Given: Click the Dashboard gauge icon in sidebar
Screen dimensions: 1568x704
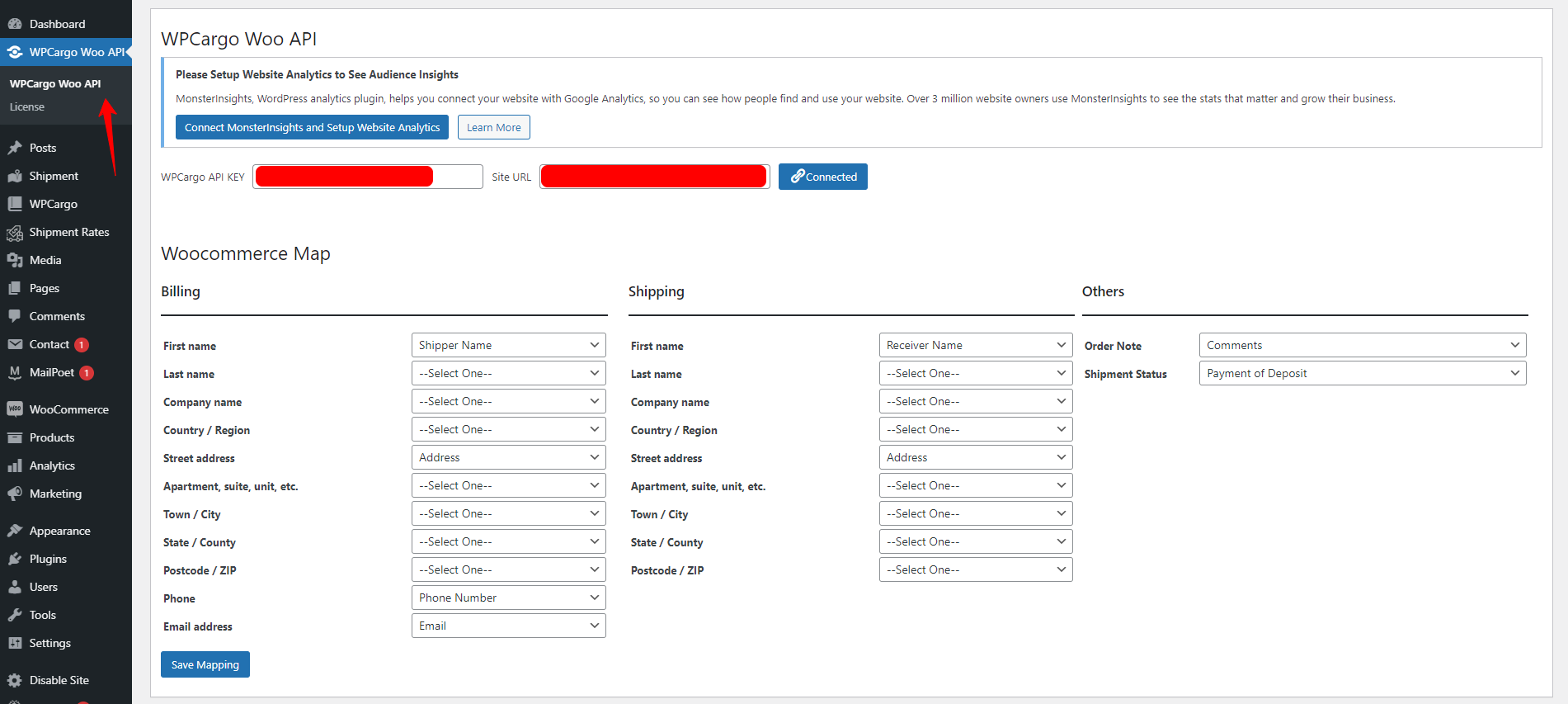Looking at the screenshot, I should pos(15,24).
